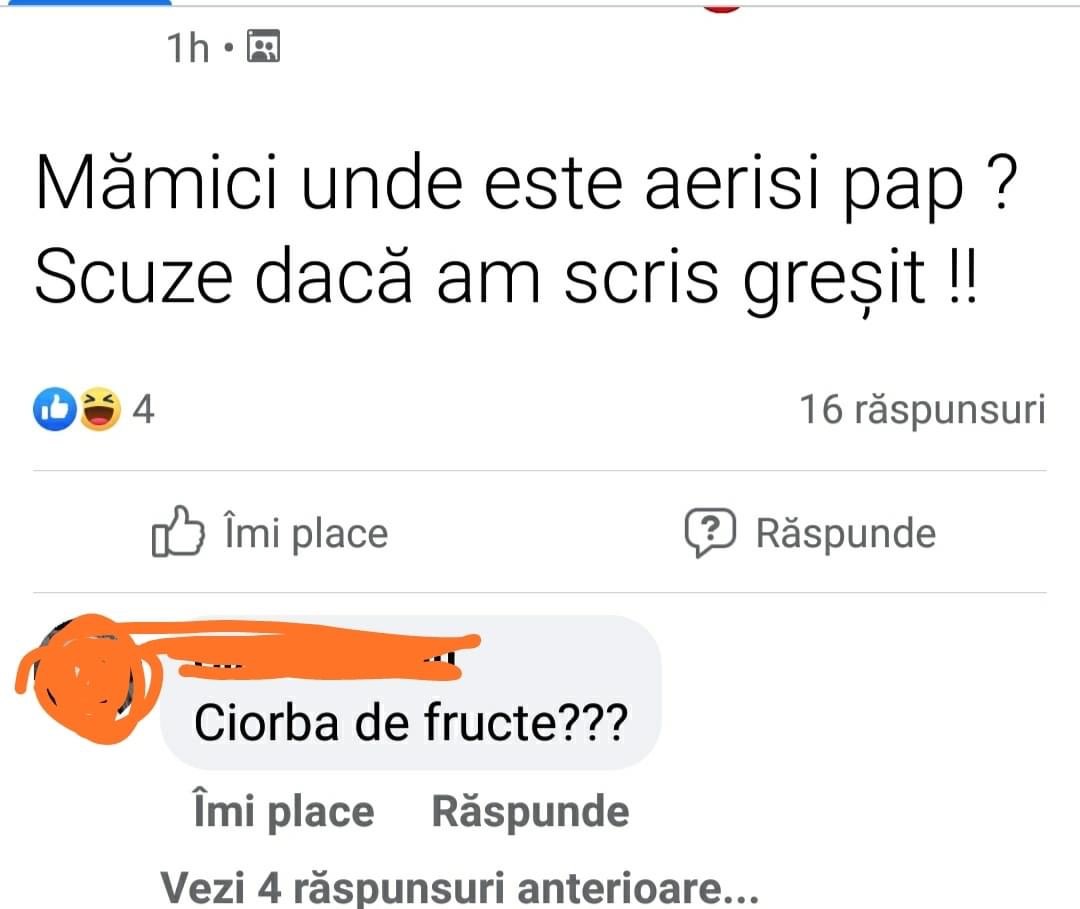This screenshot has width=1080, height=909.
Task: Open the 16 răspunsuri count
Action: (x=922, y=410)
